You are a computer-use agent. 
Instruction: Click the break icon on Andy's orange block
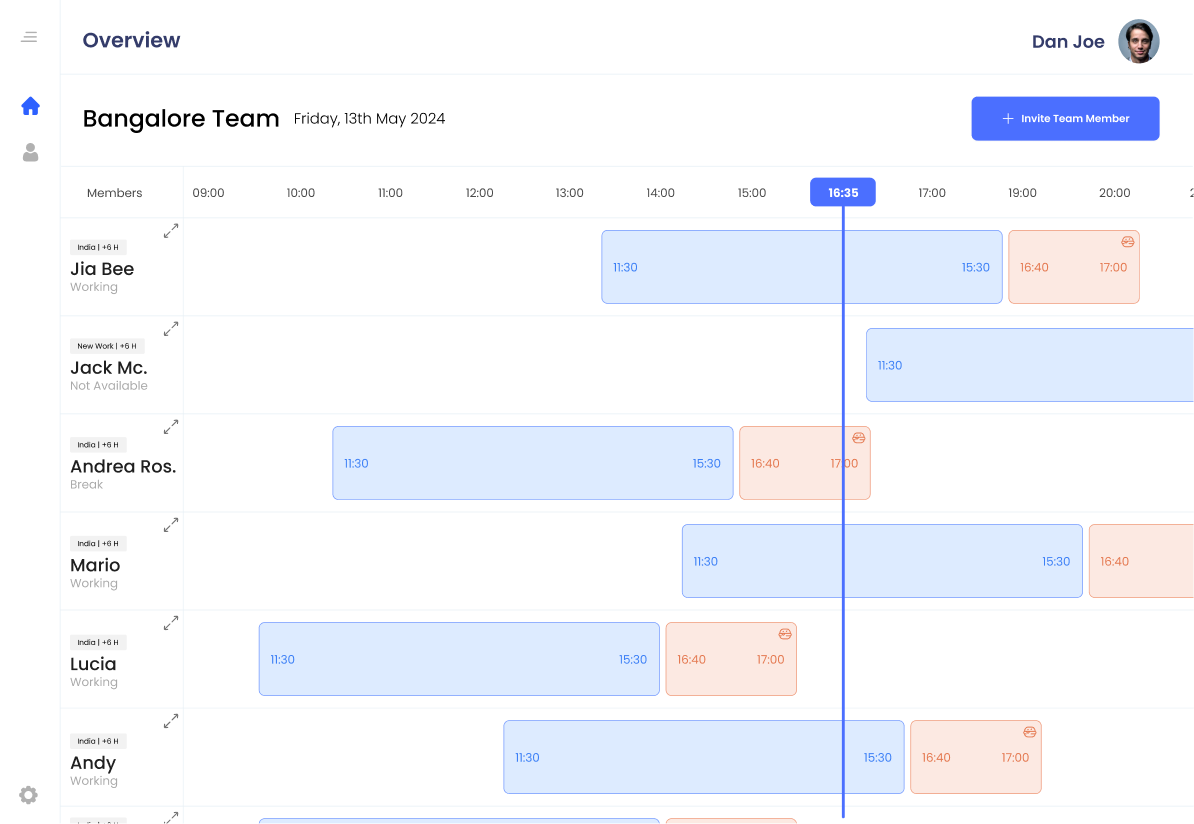[1029, 732]
